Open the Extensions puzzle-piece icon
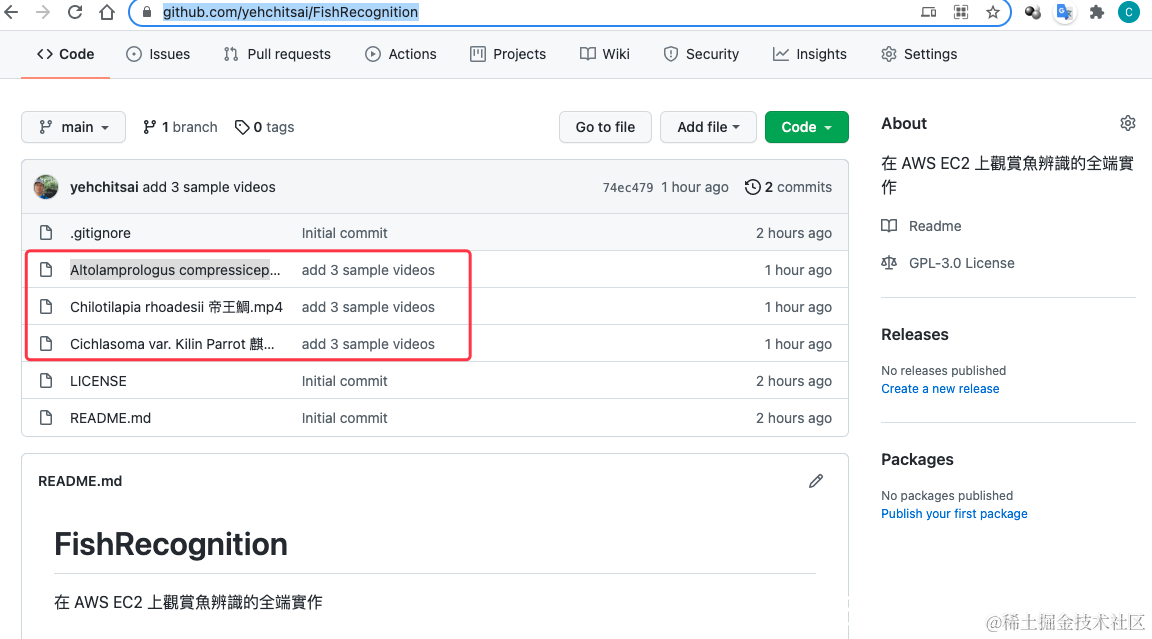Image resolution: width=1152 pixels, height=639 pixels. 1097,12
